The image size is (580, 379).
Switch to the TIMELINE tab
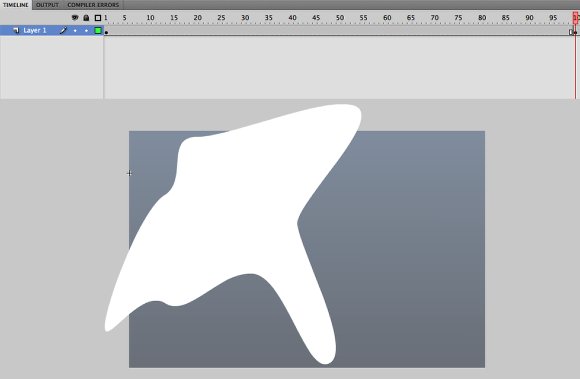(16, 5)
